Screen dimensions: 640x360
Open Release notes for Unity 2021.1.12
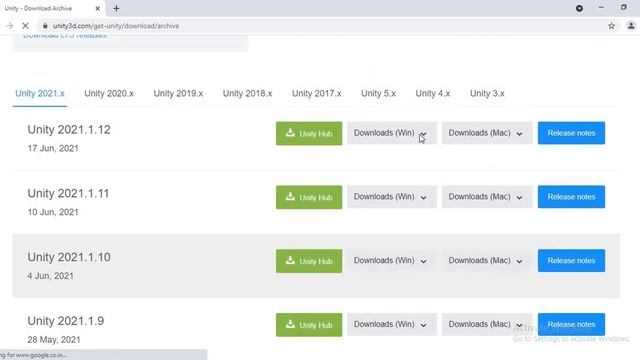point(571,133)
